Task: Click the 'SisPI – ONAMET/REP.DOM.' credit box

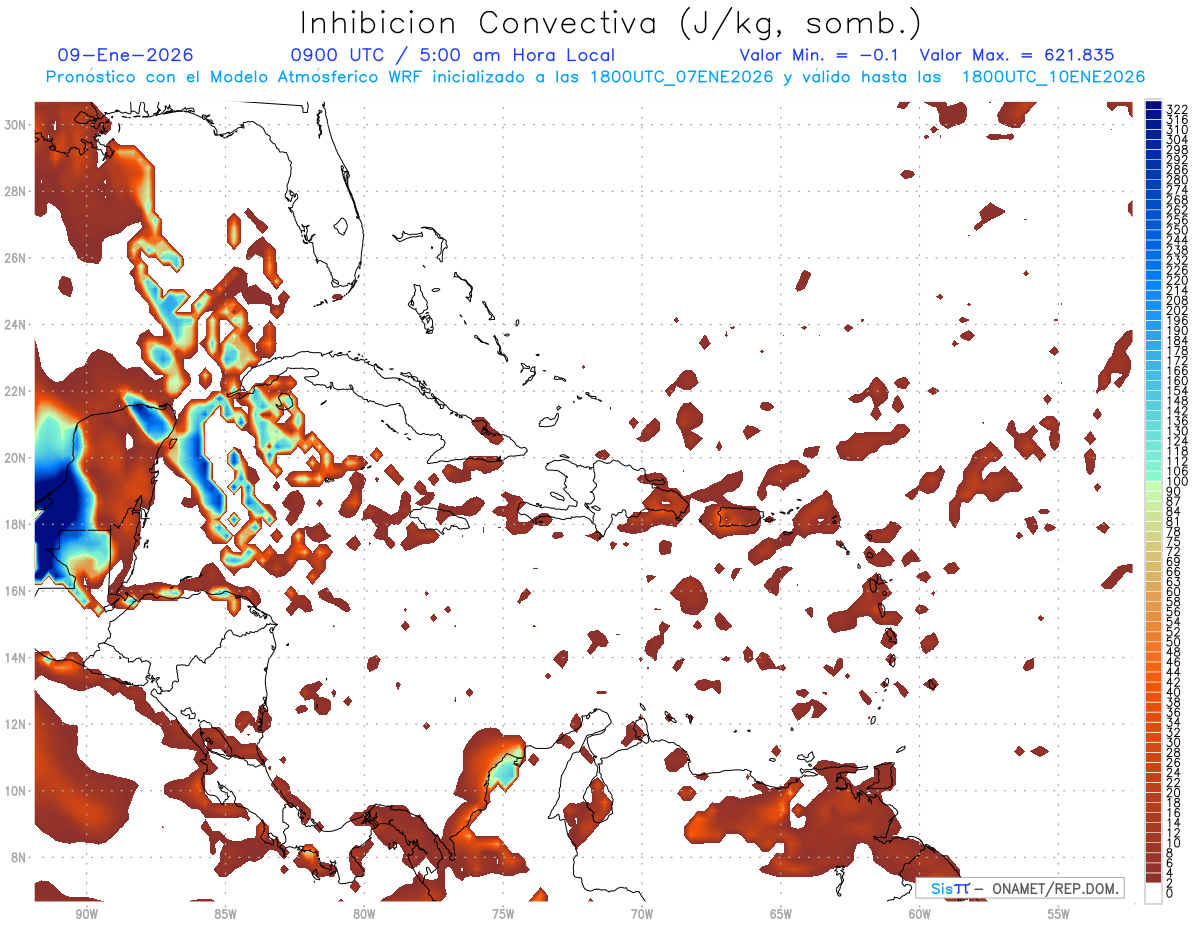Action: [1019, 888]
